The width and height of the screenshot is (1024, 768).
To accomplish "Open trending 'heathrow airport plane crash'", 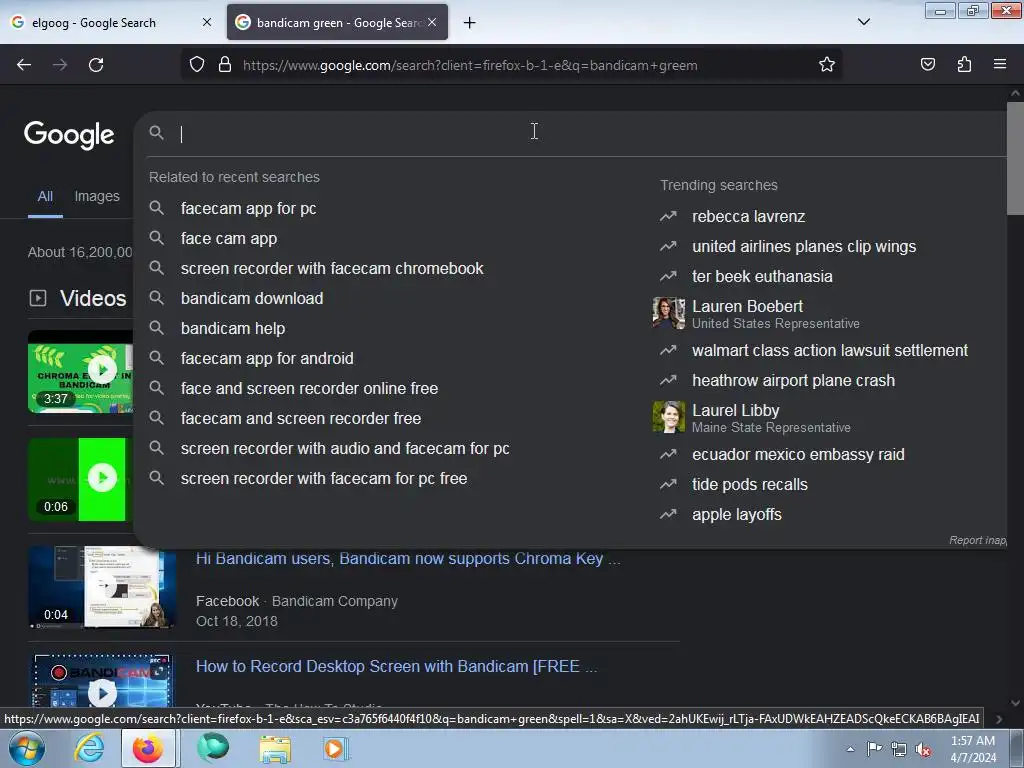I will coord(793,380).
